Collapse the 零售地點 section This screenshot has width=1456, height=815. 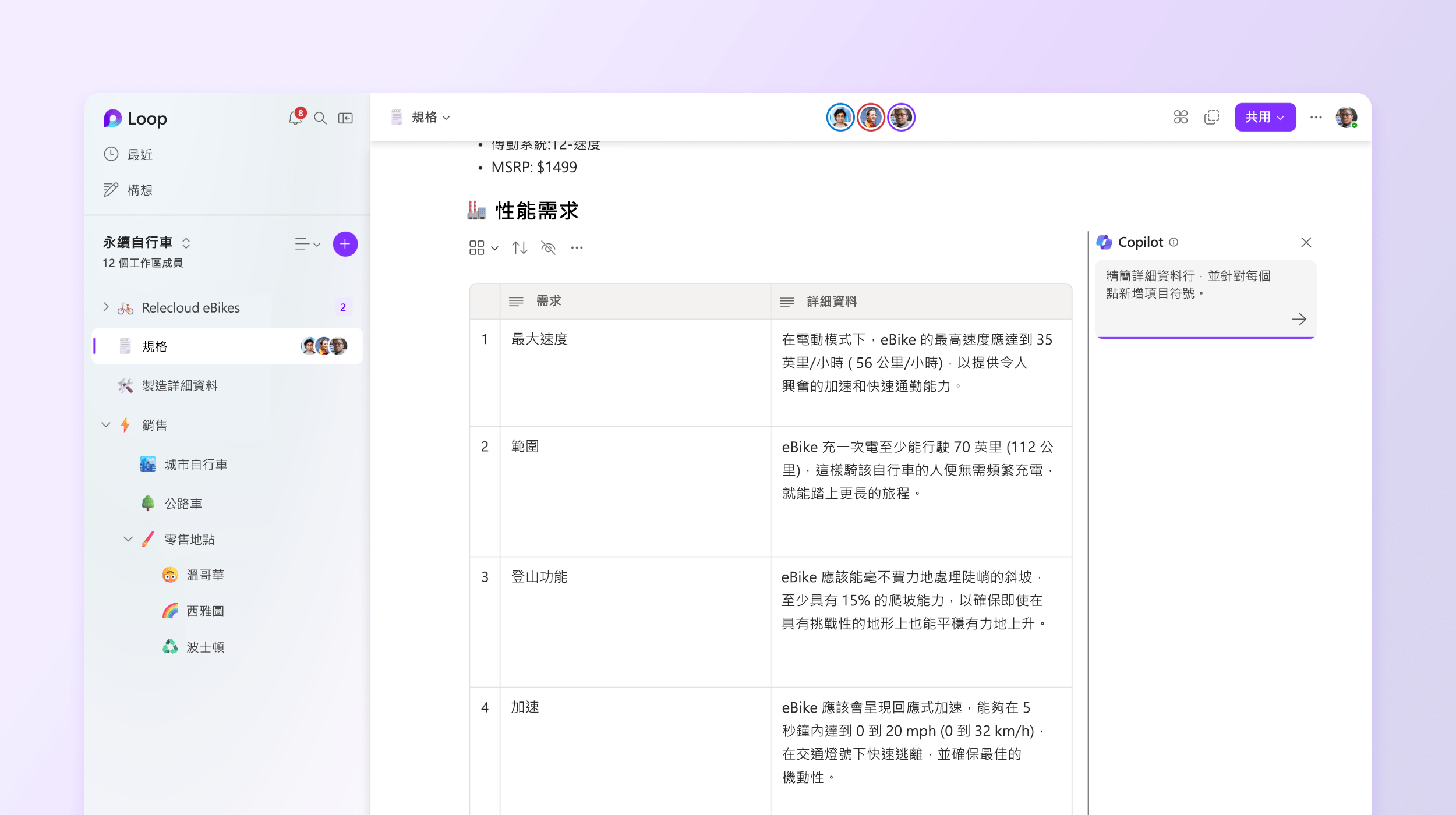(128, 539)
